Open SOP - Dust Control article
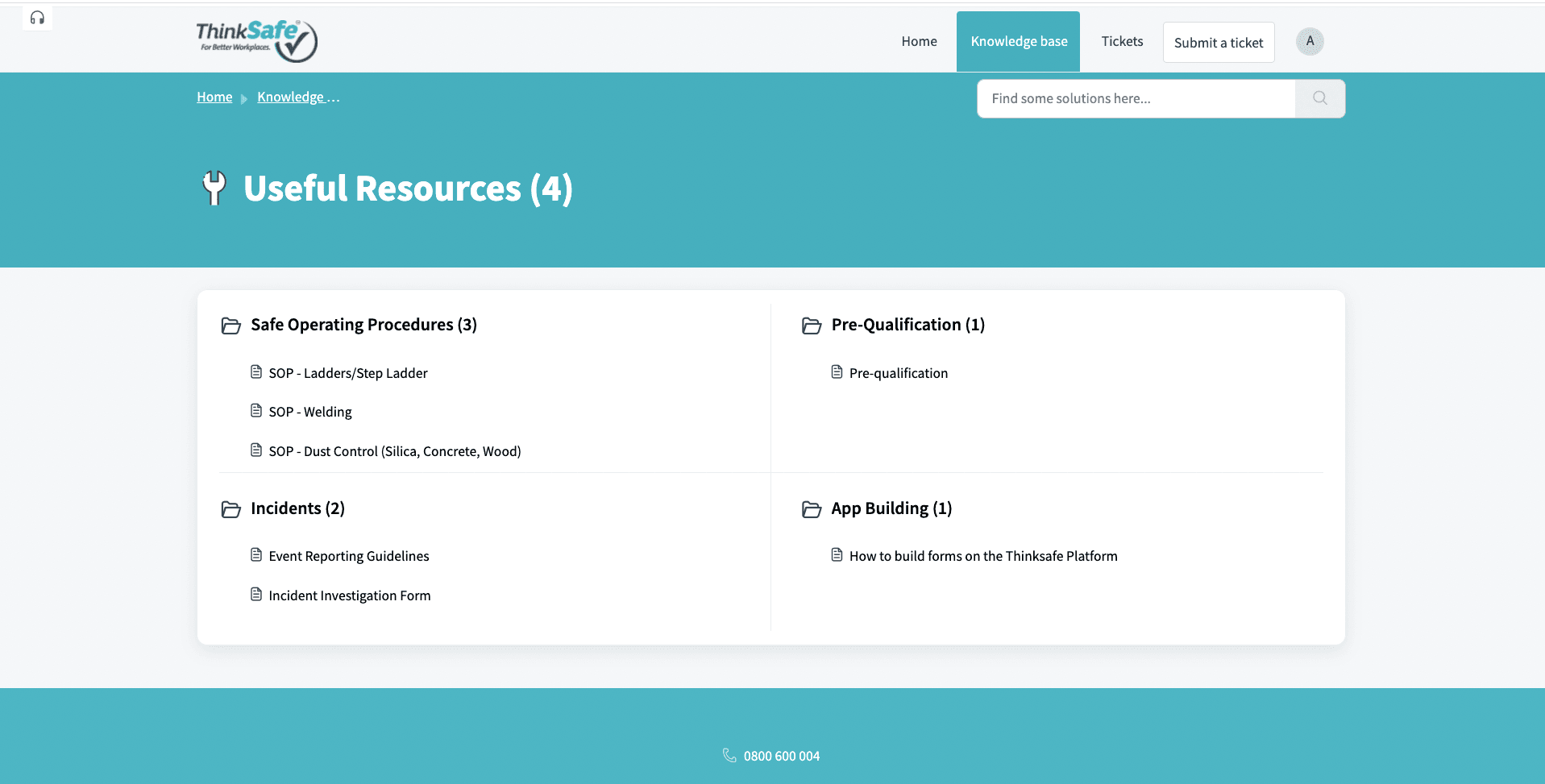 coord(395,451)
